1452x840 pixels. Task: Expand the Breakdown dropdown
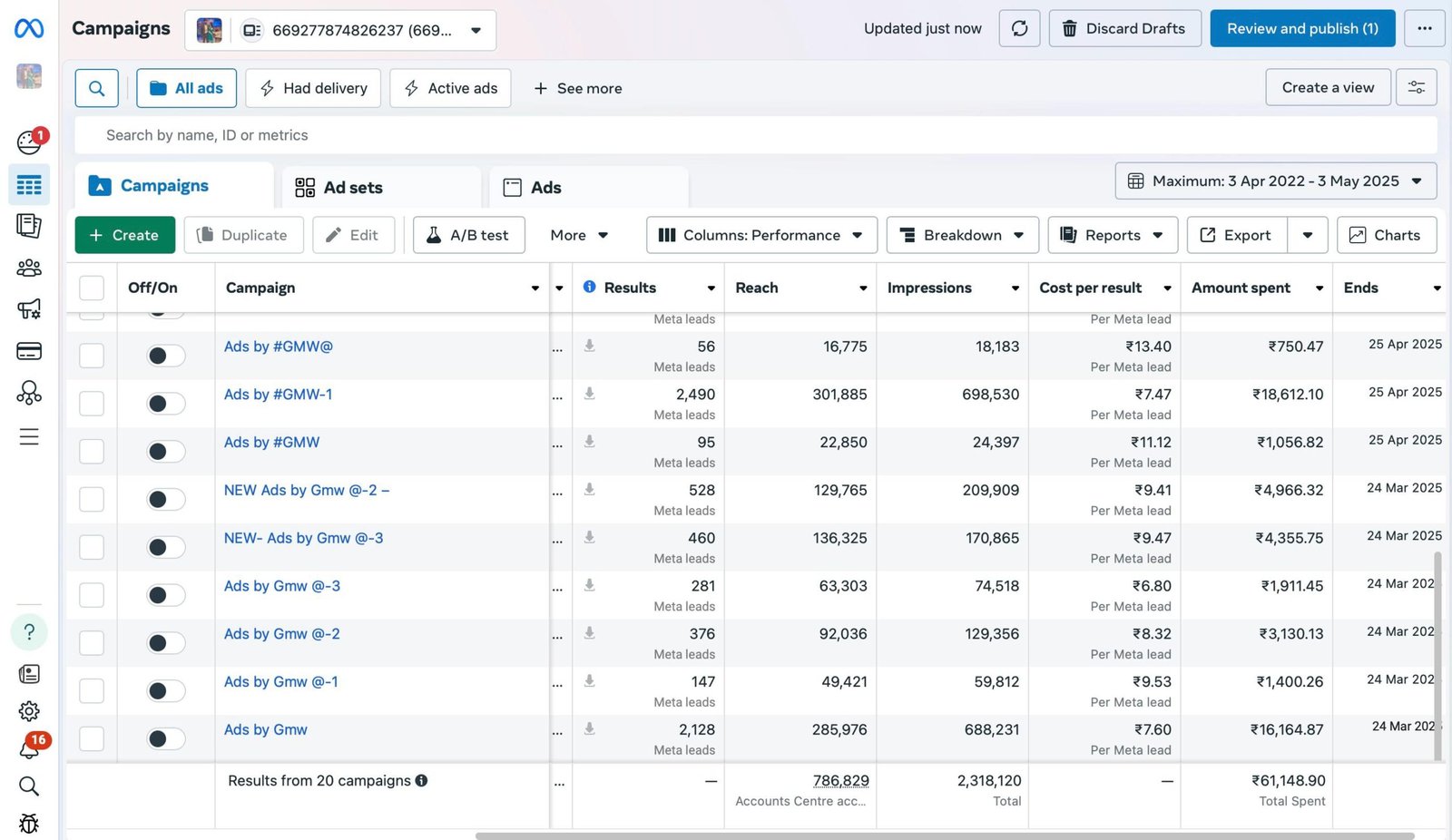[962, 235]
